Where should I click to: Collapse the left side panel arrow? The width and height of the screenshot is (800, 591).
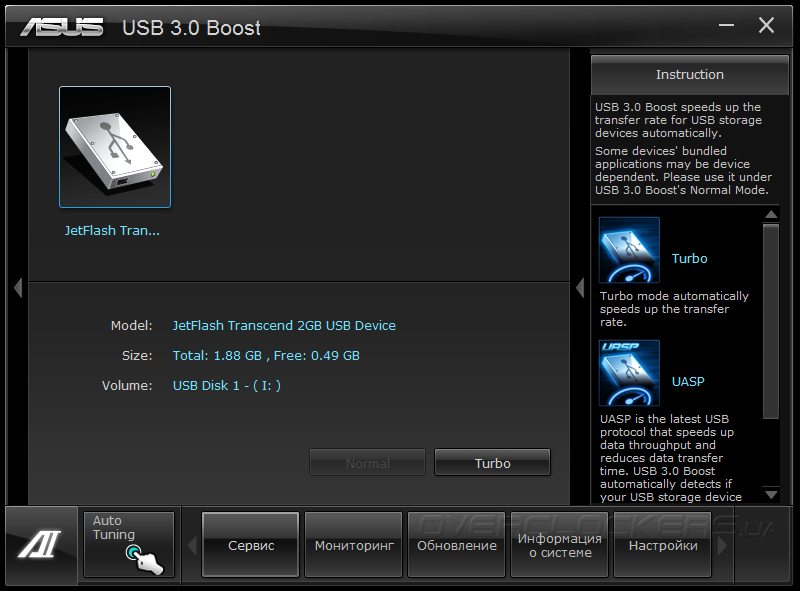[18, 288]
